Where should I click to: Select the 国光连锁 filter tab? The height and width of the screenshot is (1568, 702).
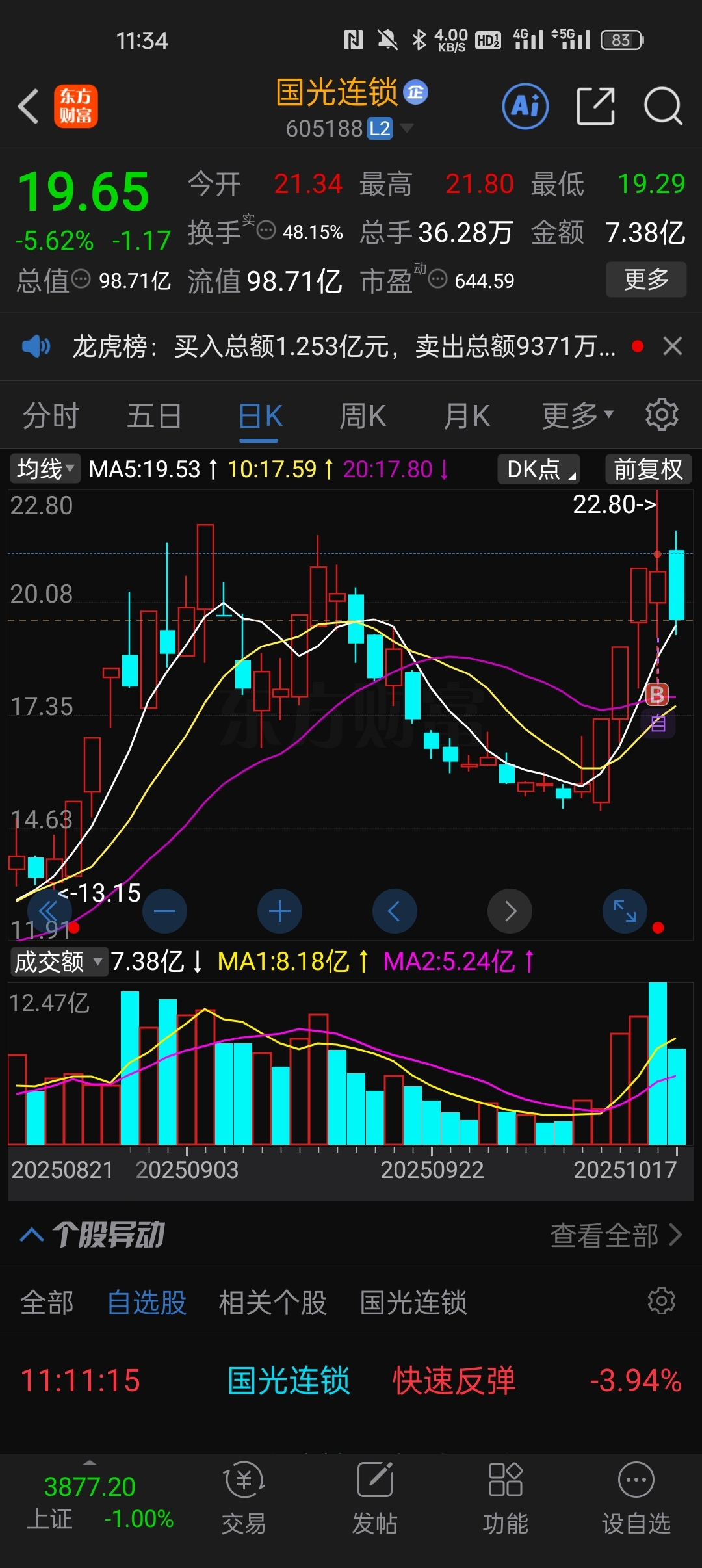click(413, 1302)
